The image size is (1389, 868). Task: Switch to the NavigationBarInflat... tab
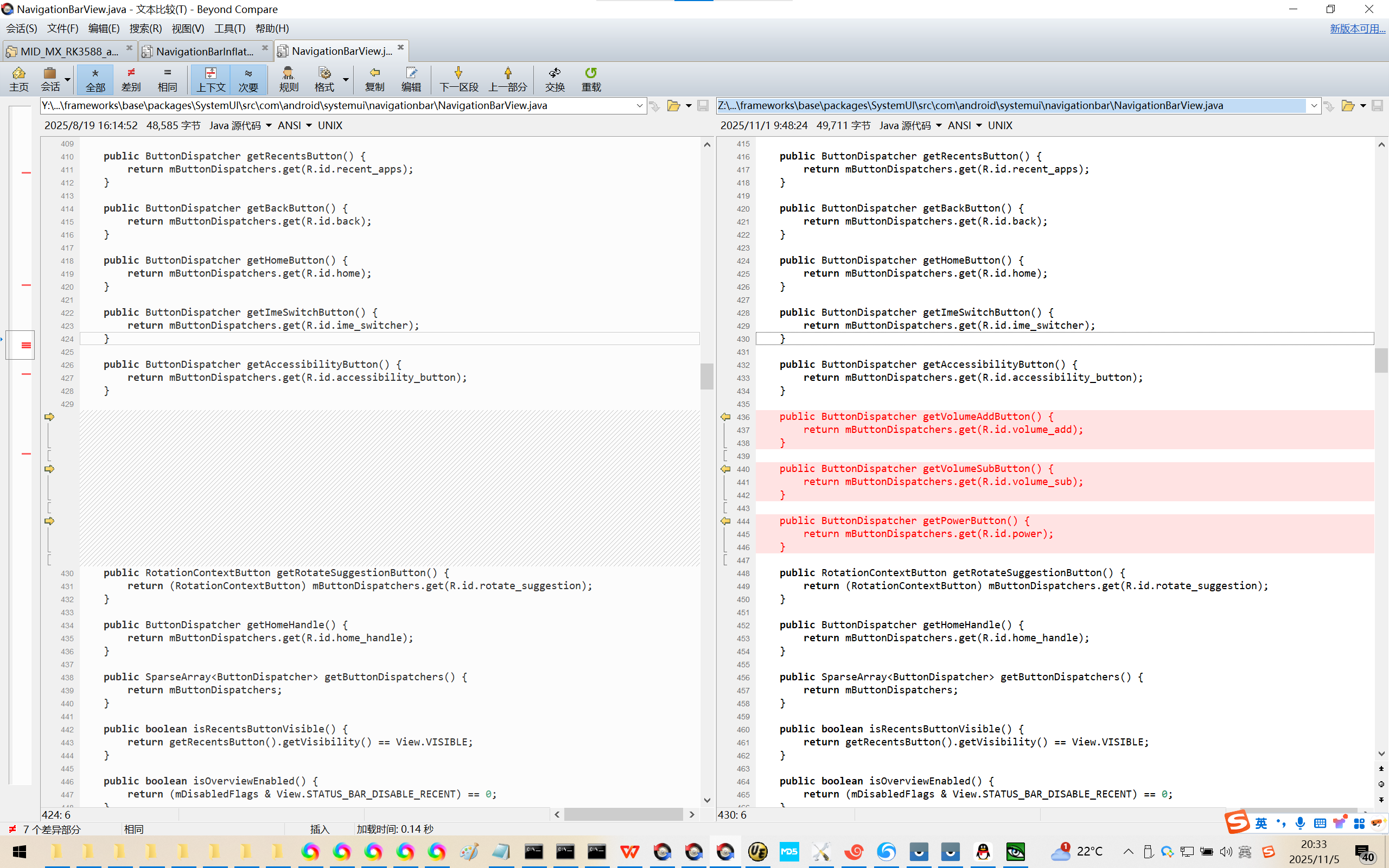tap(205, 51)
